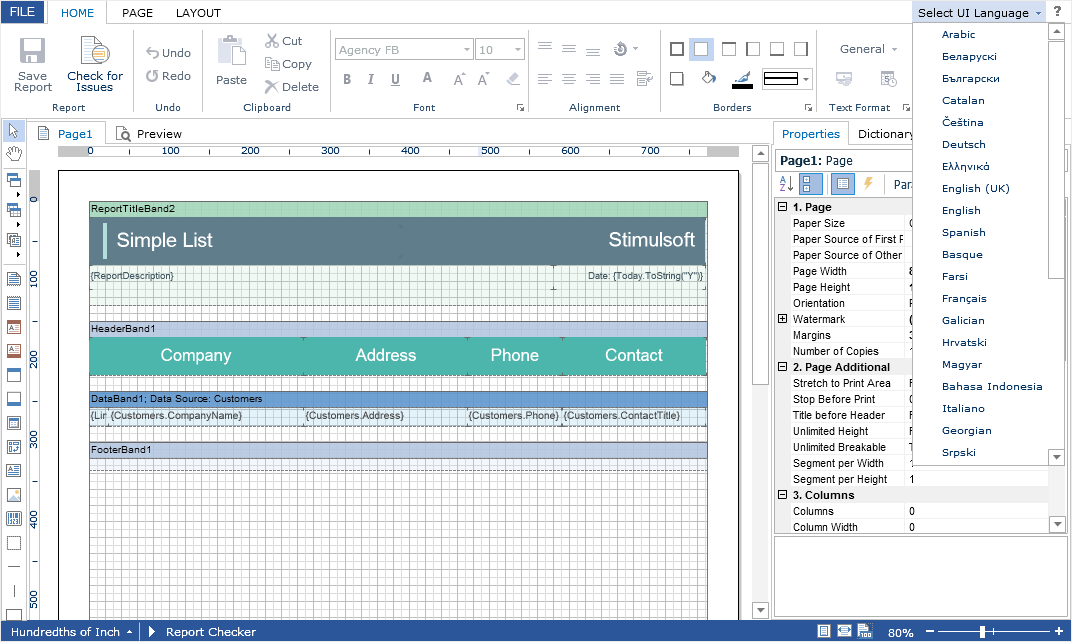Expand the Watermark property group
The height and width of the screenshot is (642, 1072).
[x=782, y=319]
